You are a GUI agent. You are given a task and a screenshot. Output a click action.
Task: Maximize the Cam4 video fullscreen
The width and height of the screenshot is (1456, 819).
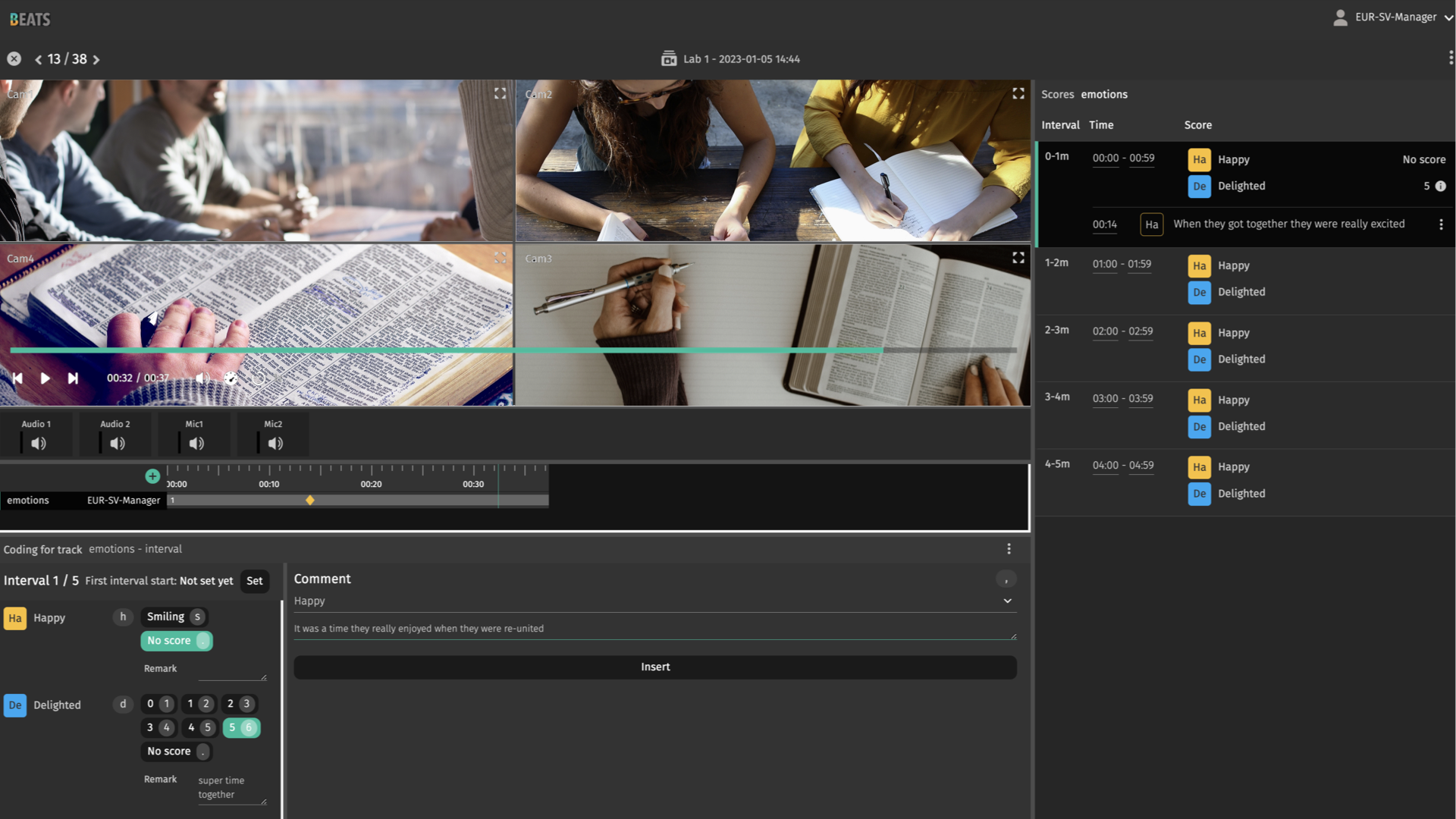click(x=500, y=258)
